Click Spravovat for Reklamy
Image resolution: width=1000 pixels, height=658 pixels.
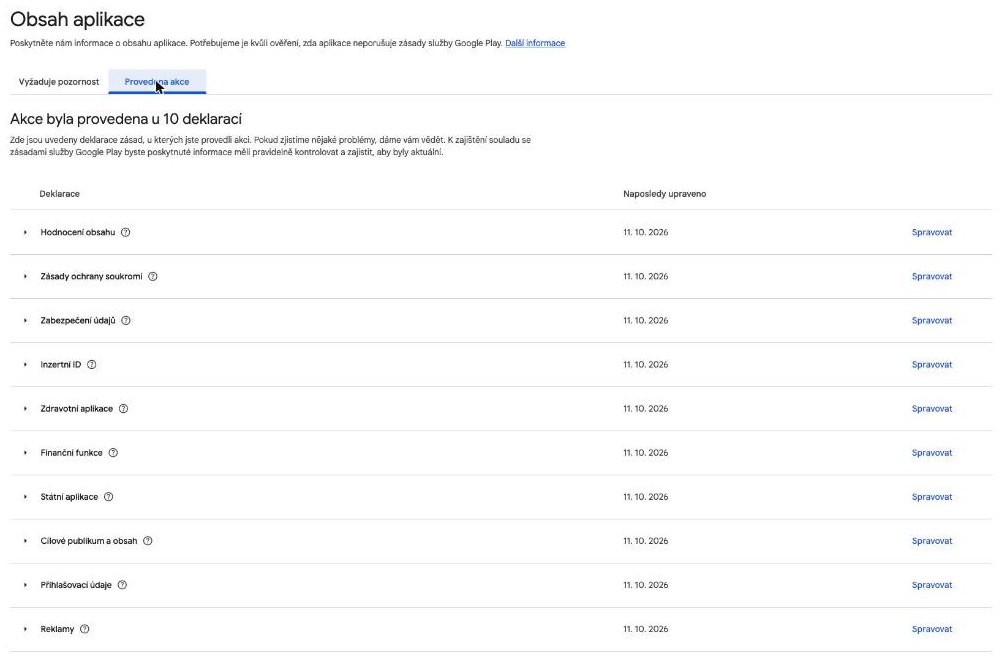tap(932, 629)
